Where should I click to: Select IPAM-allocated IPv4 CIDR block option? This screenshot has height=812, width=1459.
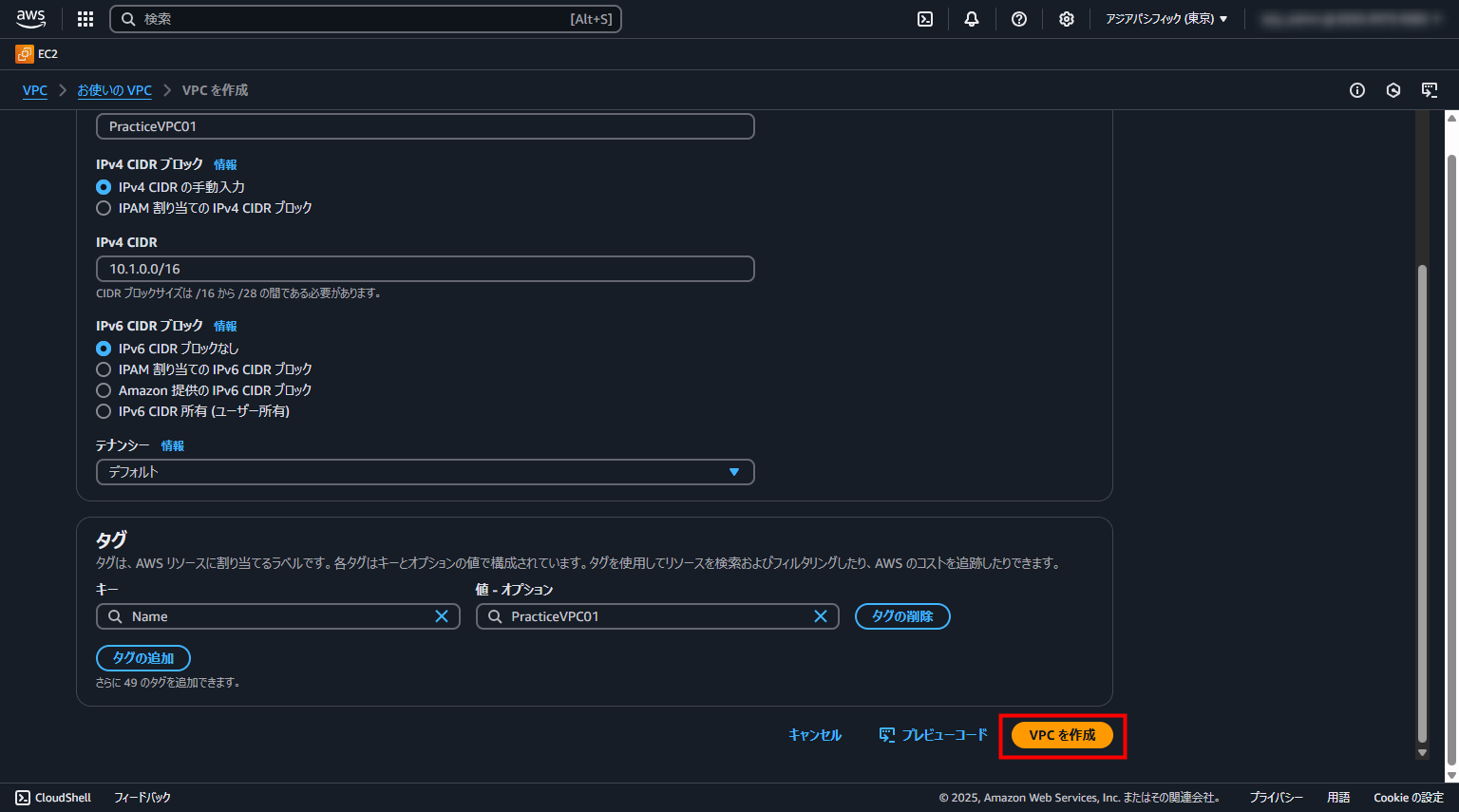click(104, 208)
